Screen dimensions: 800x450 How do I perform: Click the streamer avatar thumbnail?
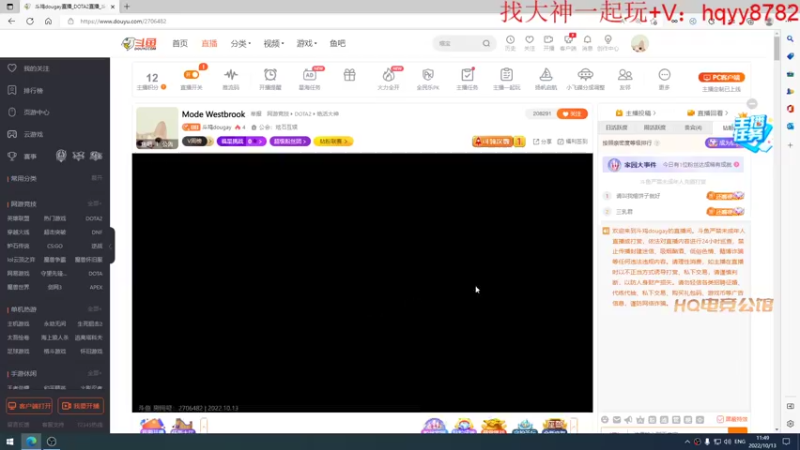[x=157, y=128]
